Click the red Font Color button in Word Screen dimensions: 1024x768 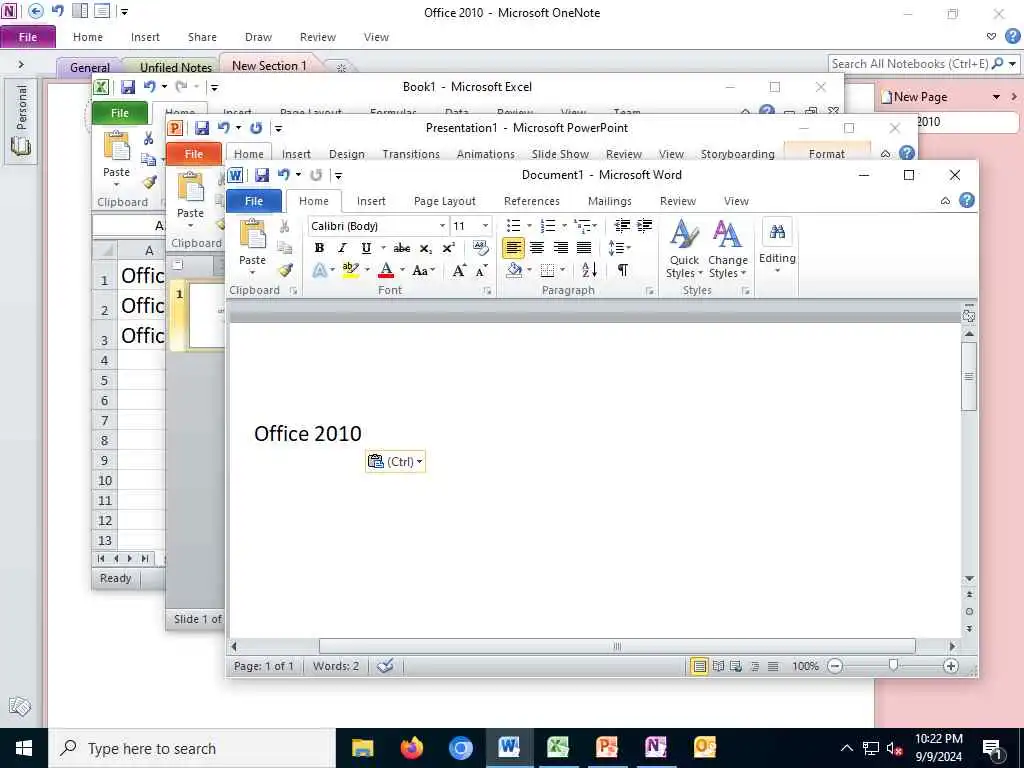click(386, 270)
